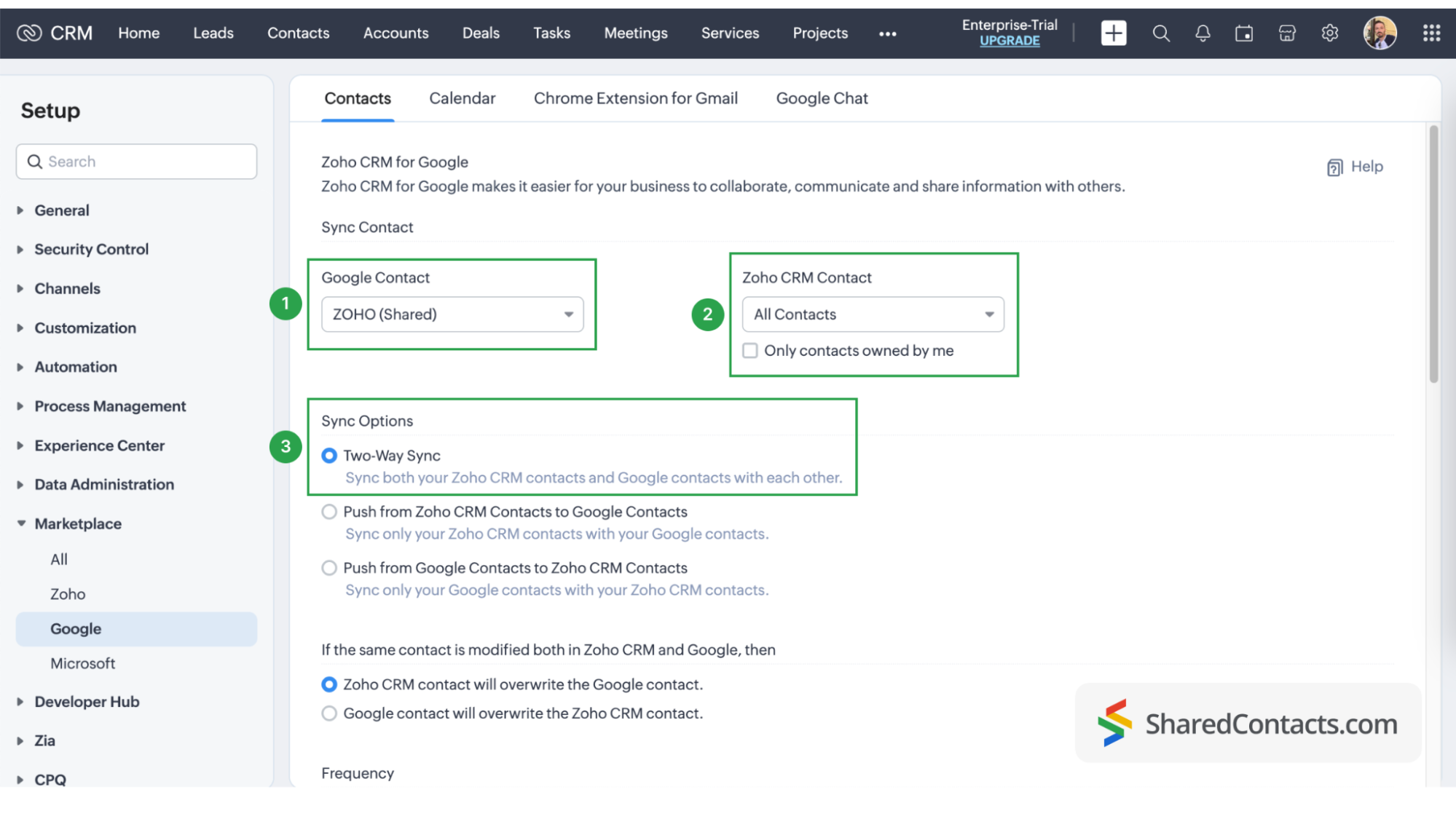
Task: Open the Meetings module
Action: (x=635, y=33)
